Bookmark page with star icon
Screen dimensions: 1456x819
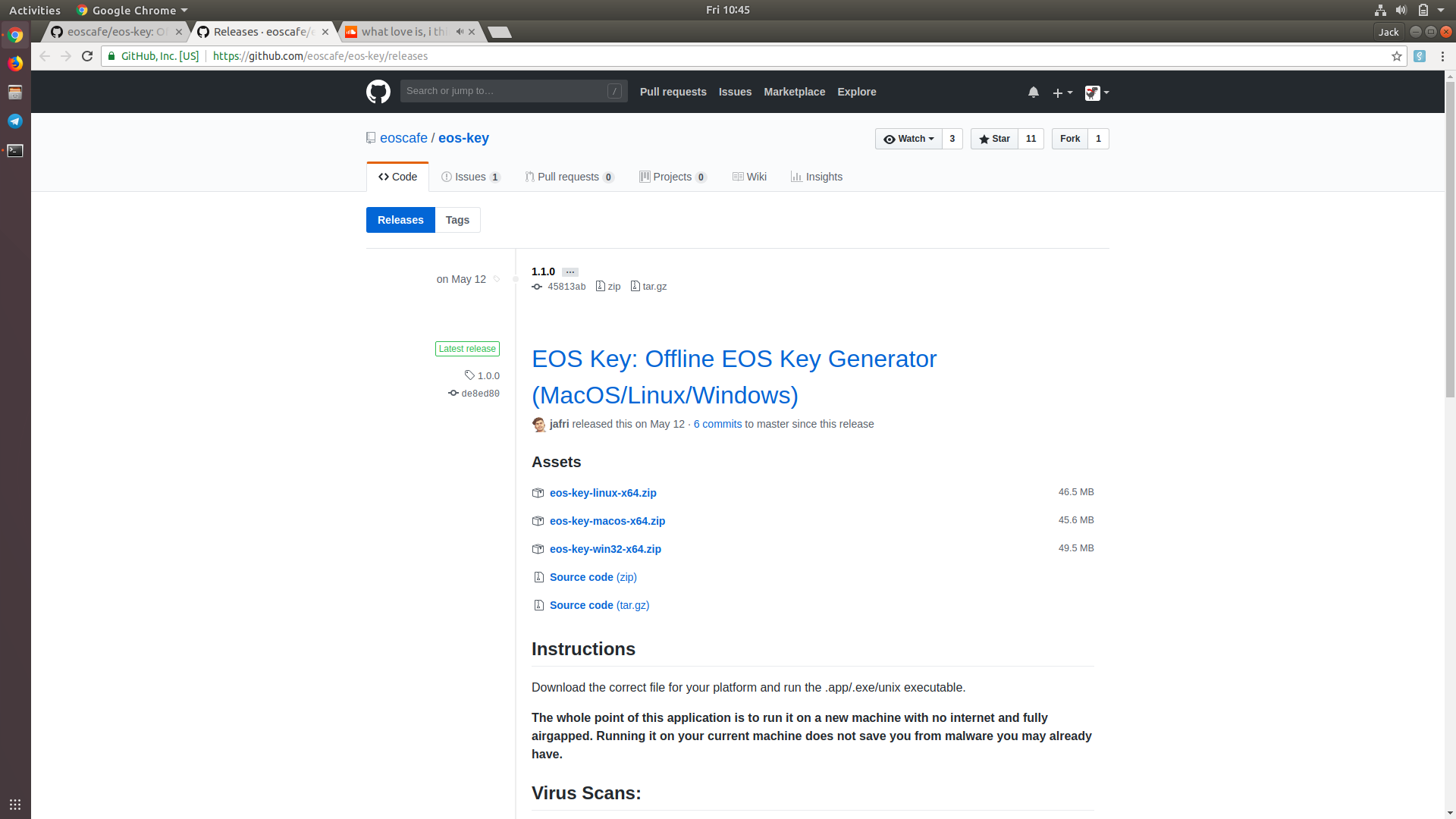[x=1396, y=56]
